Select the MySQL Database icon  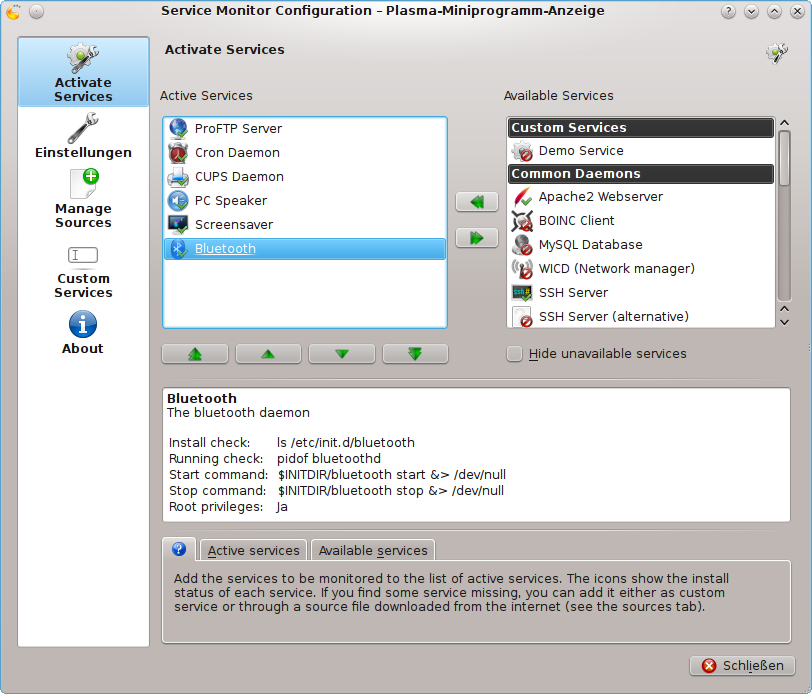tap(522, 244)
